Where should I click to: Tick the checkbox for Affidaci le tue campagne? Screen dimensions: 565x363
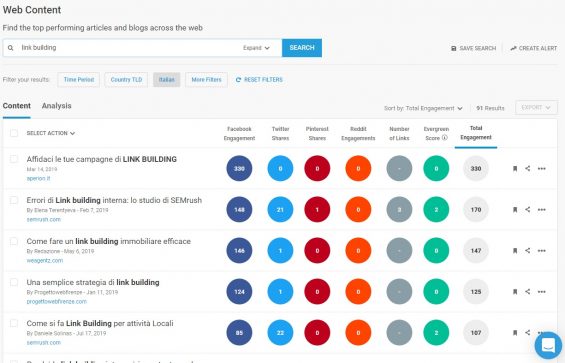(x=14, y=159)
